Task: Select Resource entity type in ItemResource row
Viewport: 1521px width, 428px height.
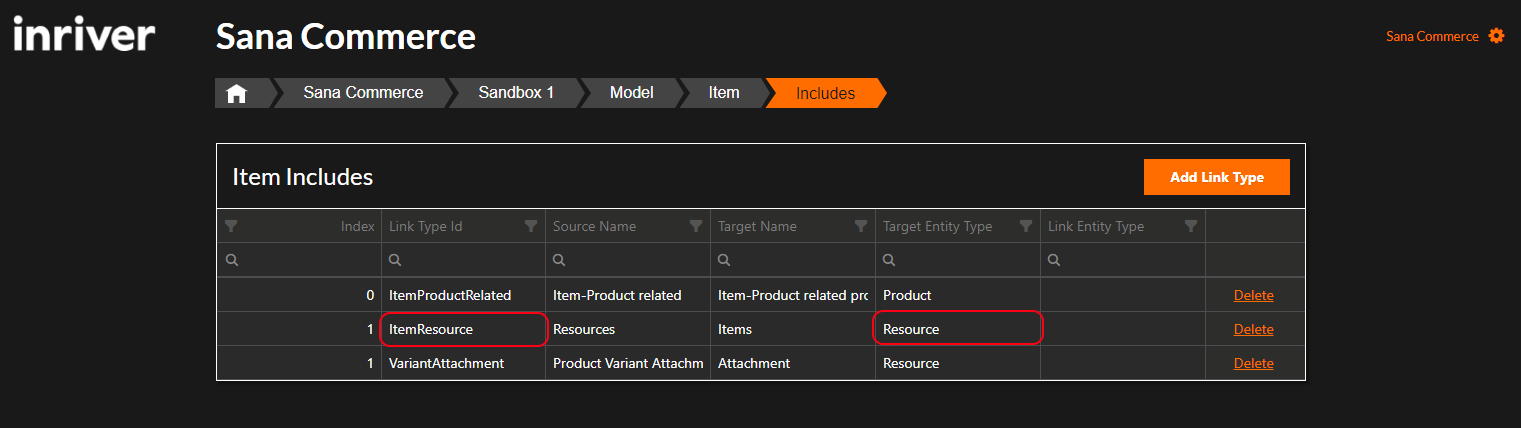Action: click(958, 329)
